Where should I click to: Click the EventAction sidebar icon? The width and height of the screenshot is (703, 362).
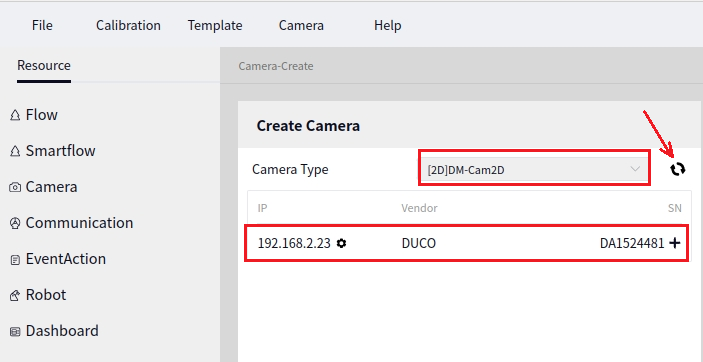pos(15,259)
